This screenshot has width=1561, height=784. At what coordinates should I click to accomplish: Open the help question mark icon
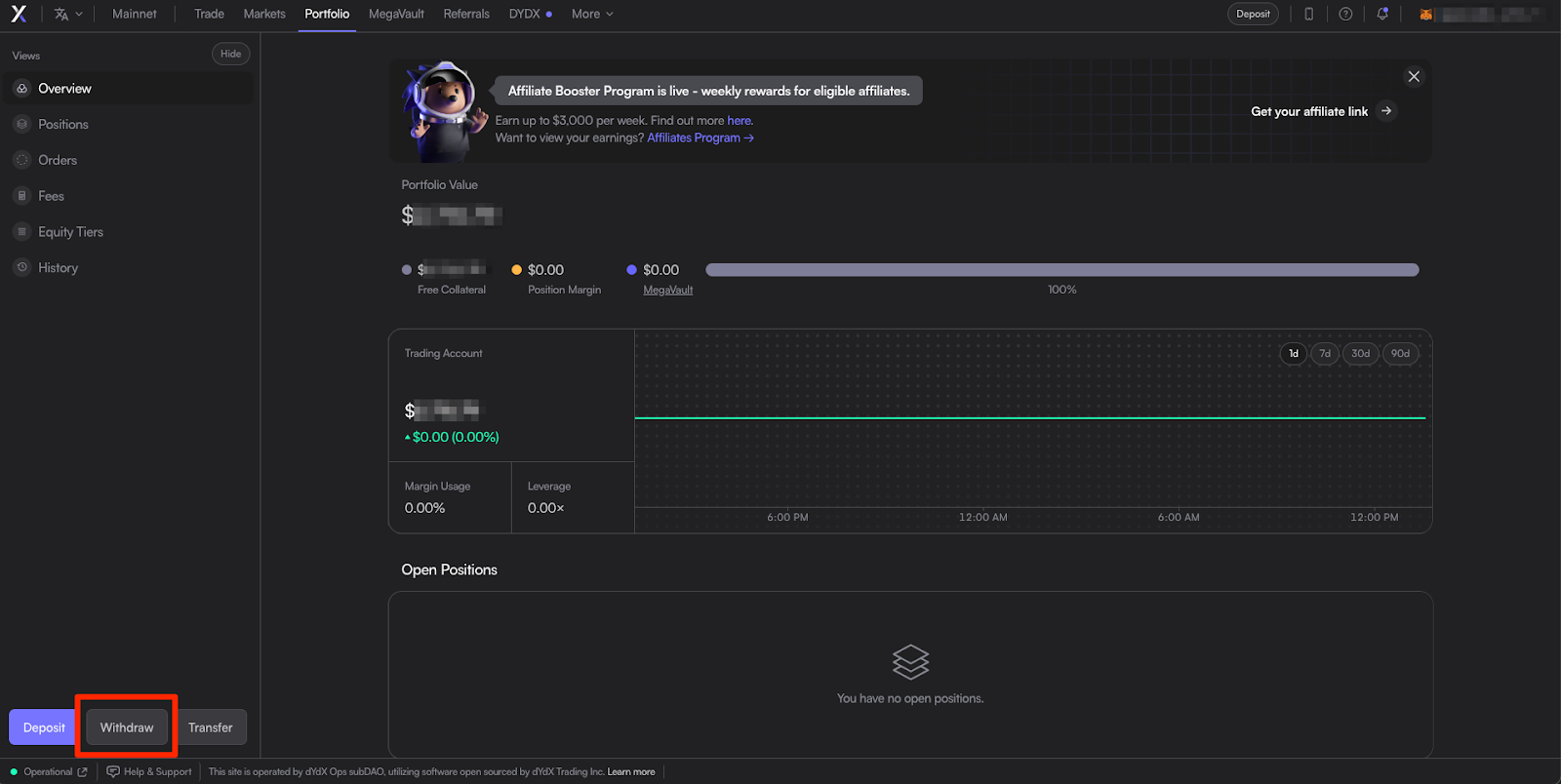click(x=1345, y=14)
